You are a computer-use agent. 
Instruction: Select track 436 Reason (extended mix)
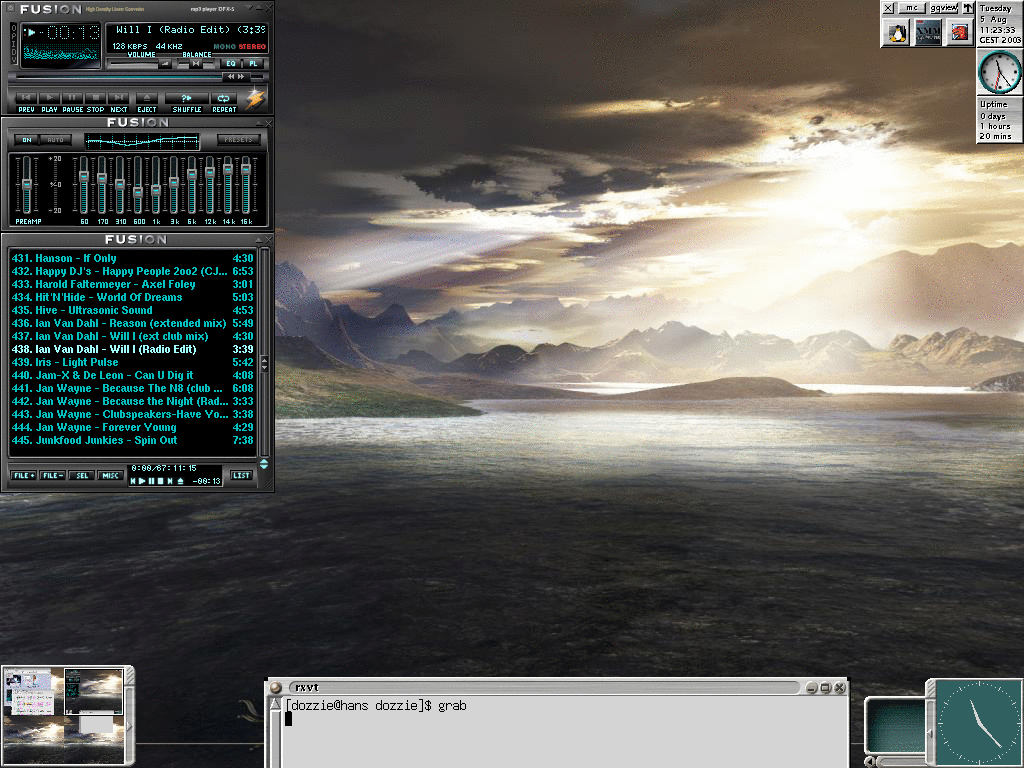pyautogui.click(x=133, y=323)
